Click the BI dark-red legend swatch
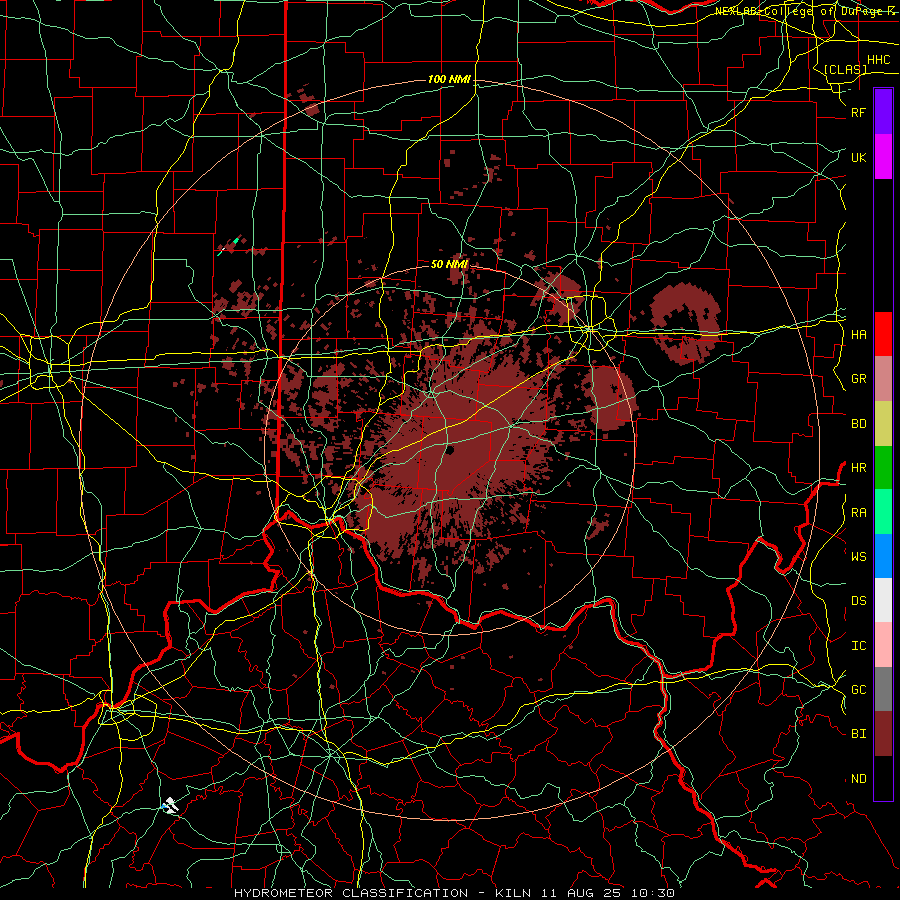Screen dimensions: 900x900 click(883, 734)
